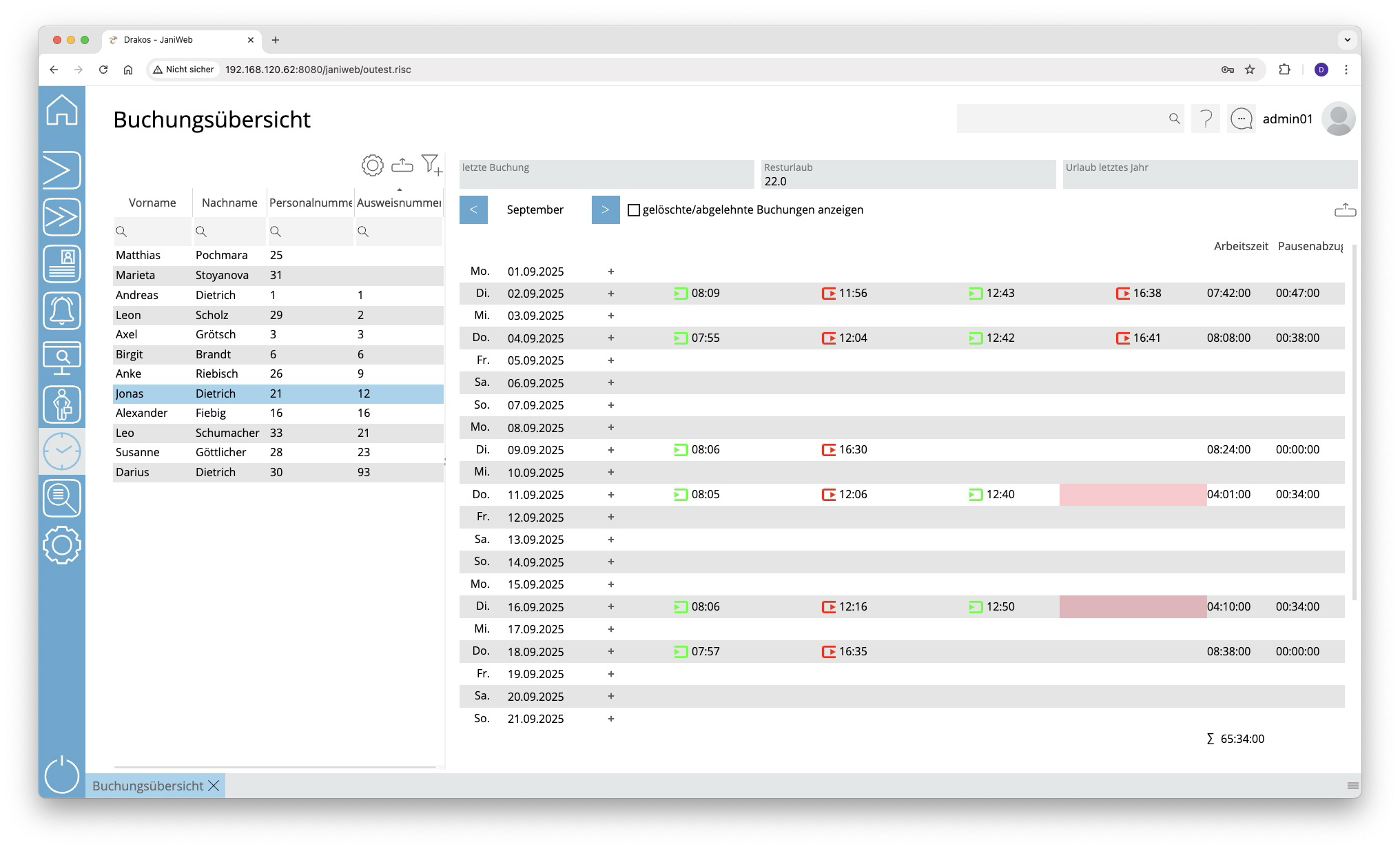Screen dimensions: 1400x849
Task: Open the ID card sidebar icon
Action: (x=62, y=264)
